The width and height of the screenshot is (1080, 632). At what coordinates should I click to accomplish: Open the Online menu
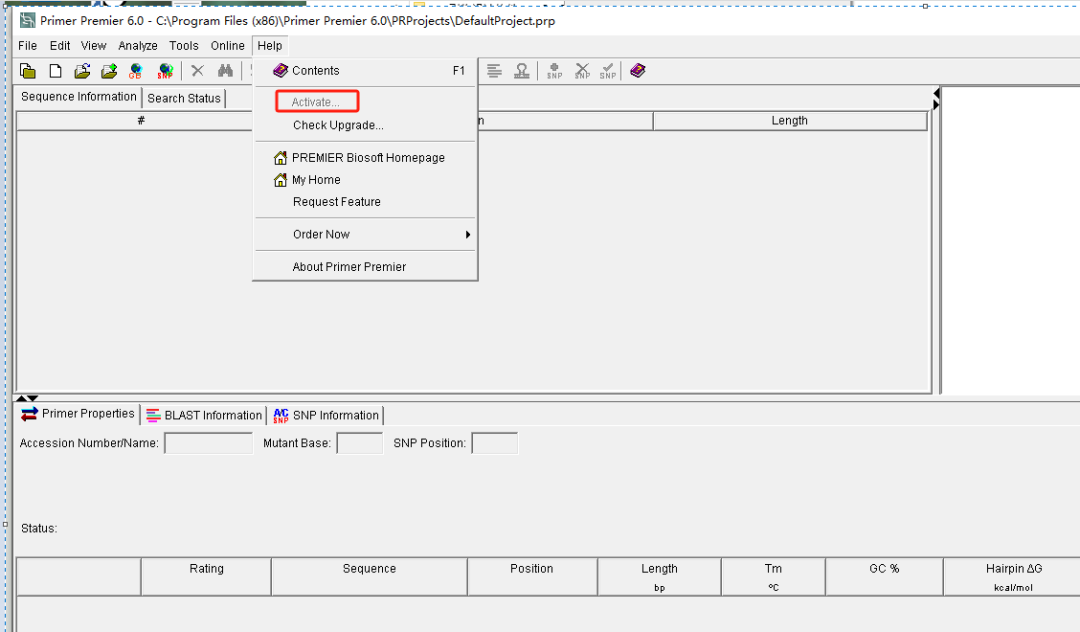tap(227, 45)
